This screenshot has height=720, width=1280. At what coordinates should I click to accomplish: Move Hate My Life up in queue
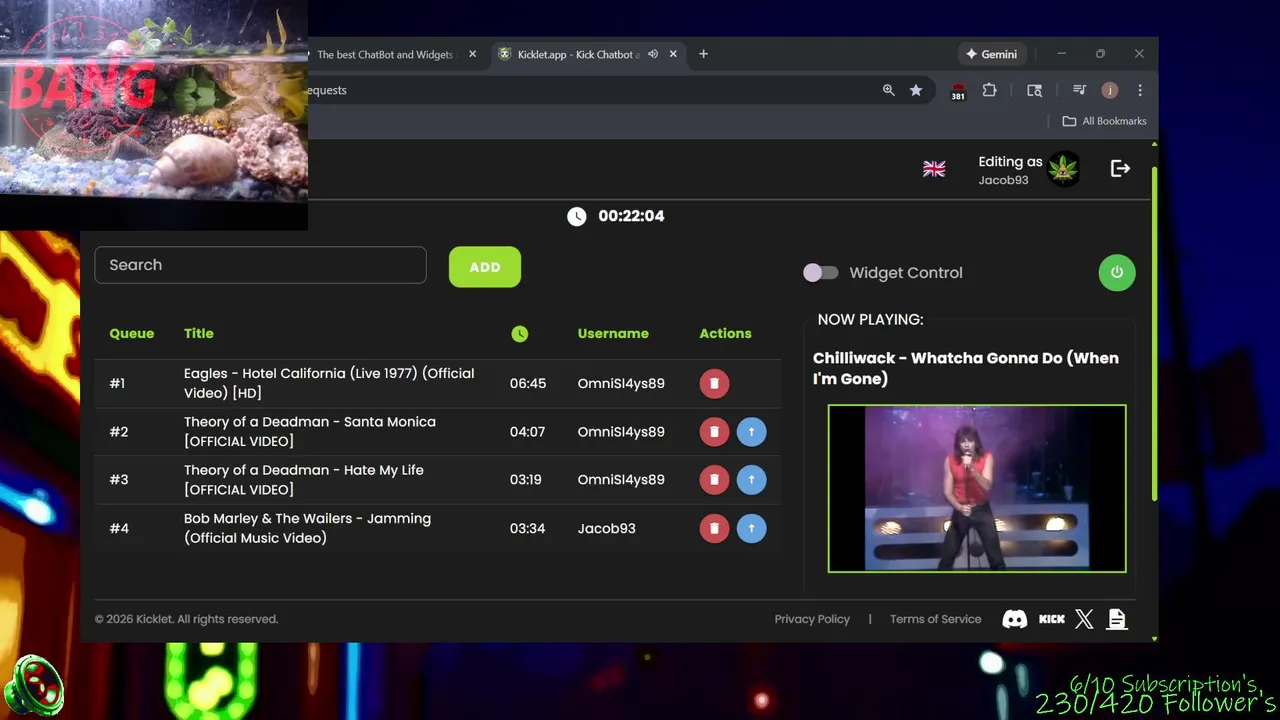pyautogui.click(x=751, y=480)
